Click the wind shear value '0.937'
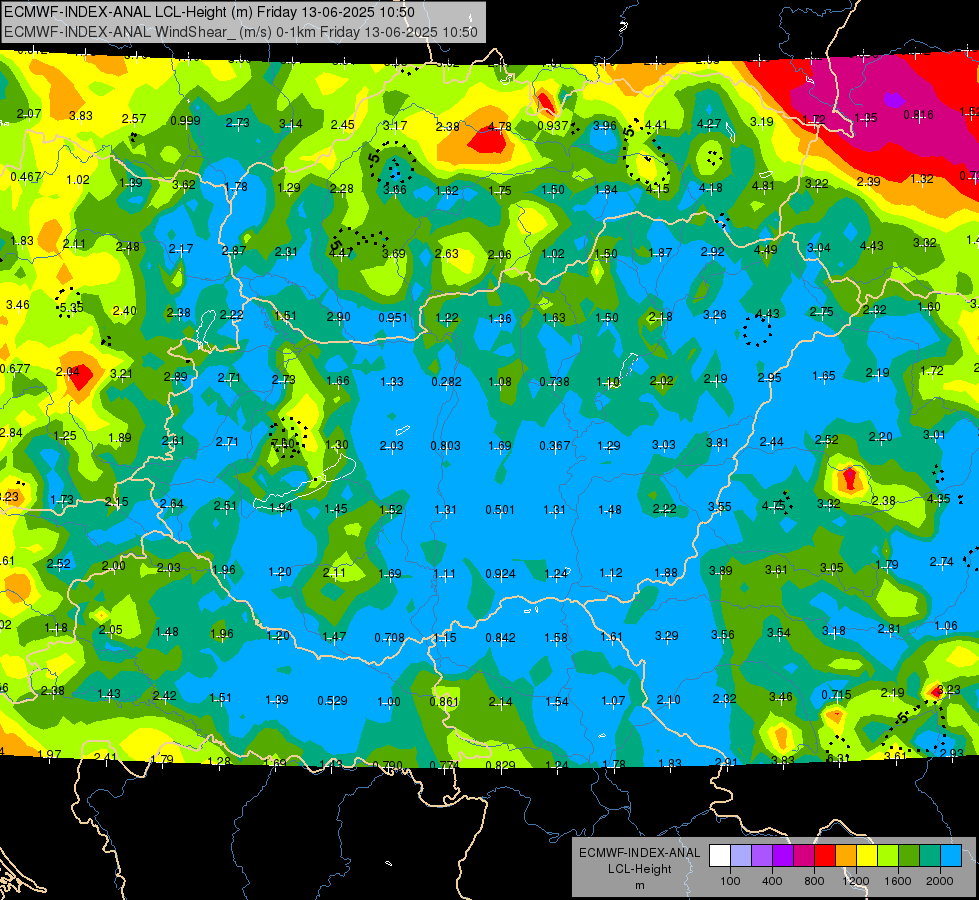Image resolution: width=979 pixels, height=900 pixels. [553, 126]
